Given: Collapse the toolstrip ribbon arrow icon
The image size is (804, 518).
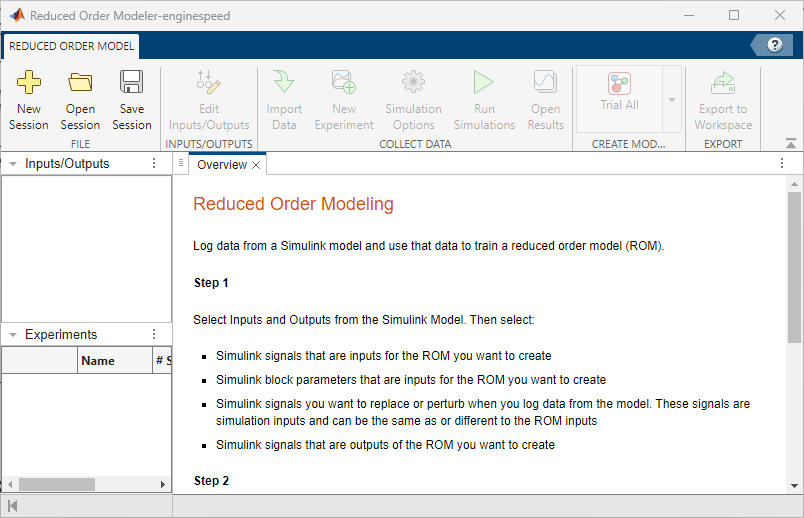Looking at the screenshot, I should [791, 144].
